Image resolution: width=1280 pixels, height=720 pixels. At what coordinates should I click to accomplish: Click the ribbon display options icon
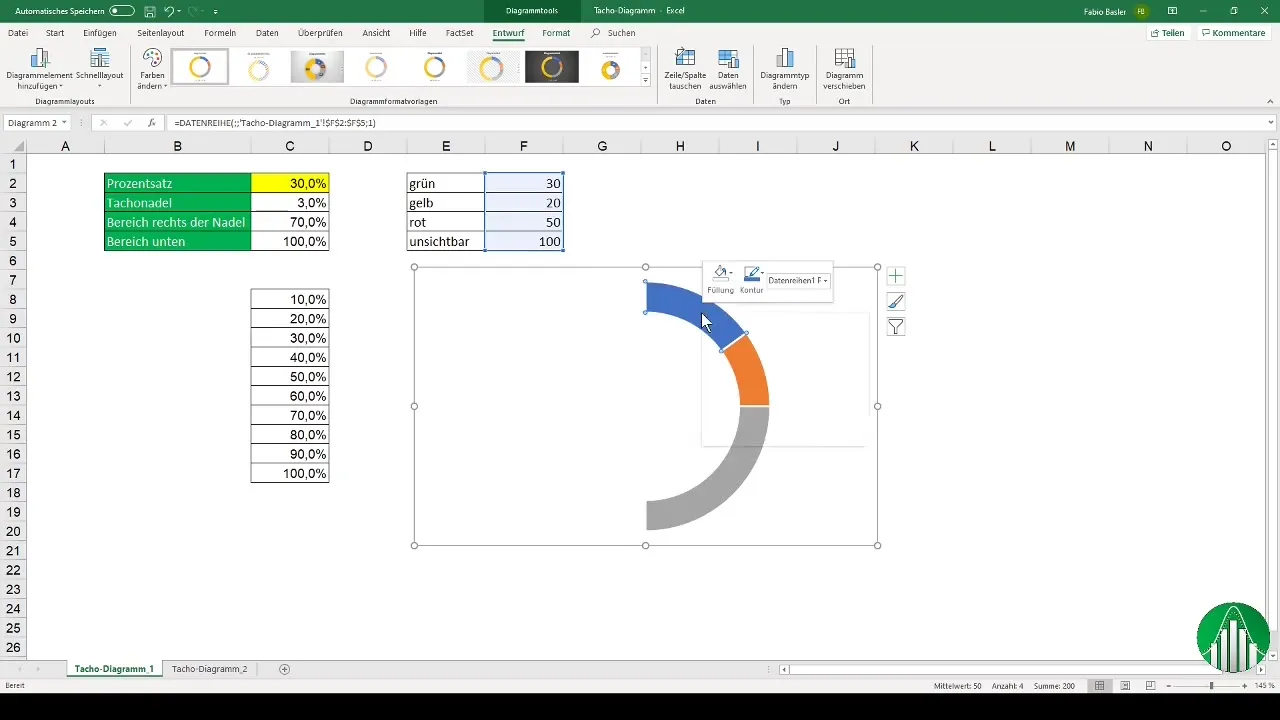coord(1173,10)
